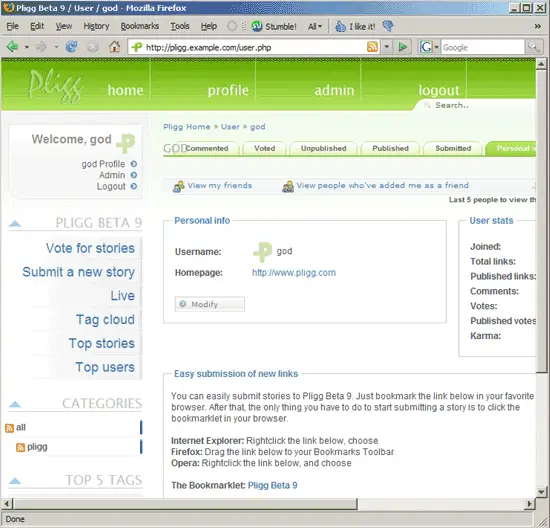Open the Tag cloud link
This screenshot has height=528, width=550.
[105, 320]
